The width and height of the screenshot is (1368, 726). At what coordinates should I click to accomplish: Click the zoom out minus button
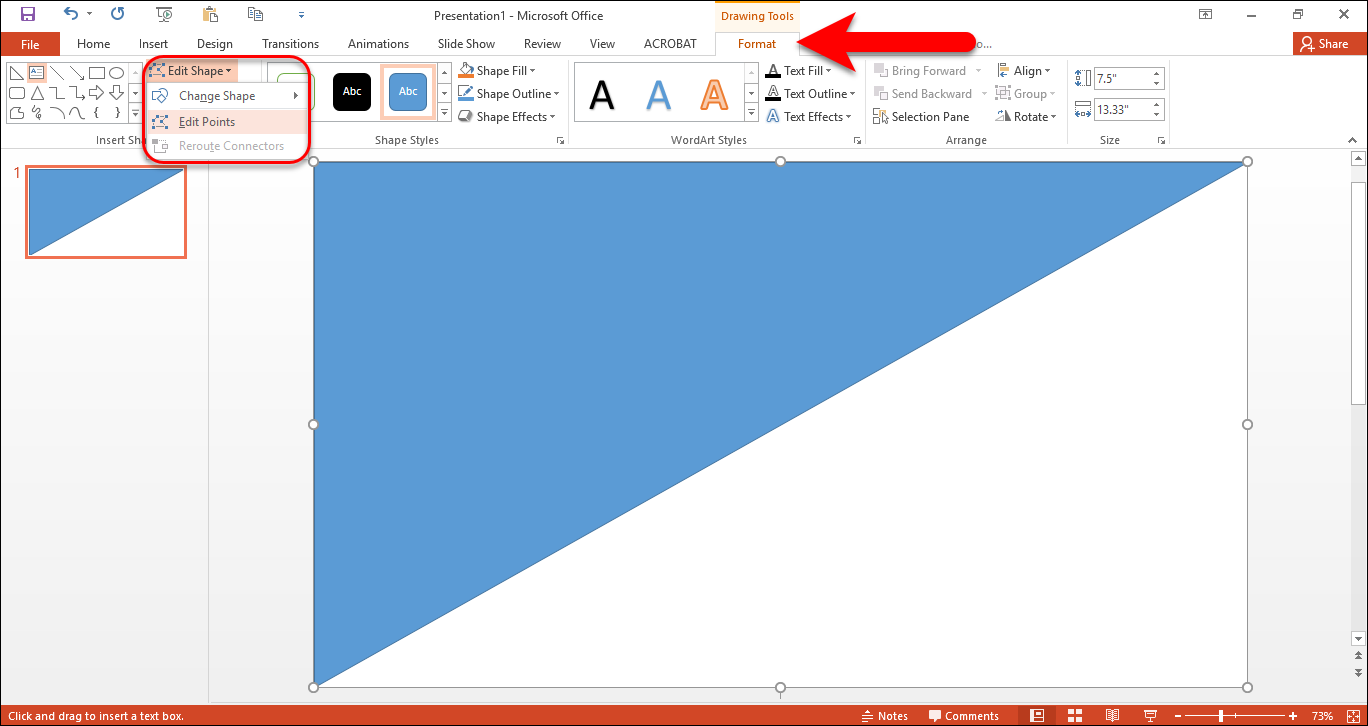point(1176,716)
